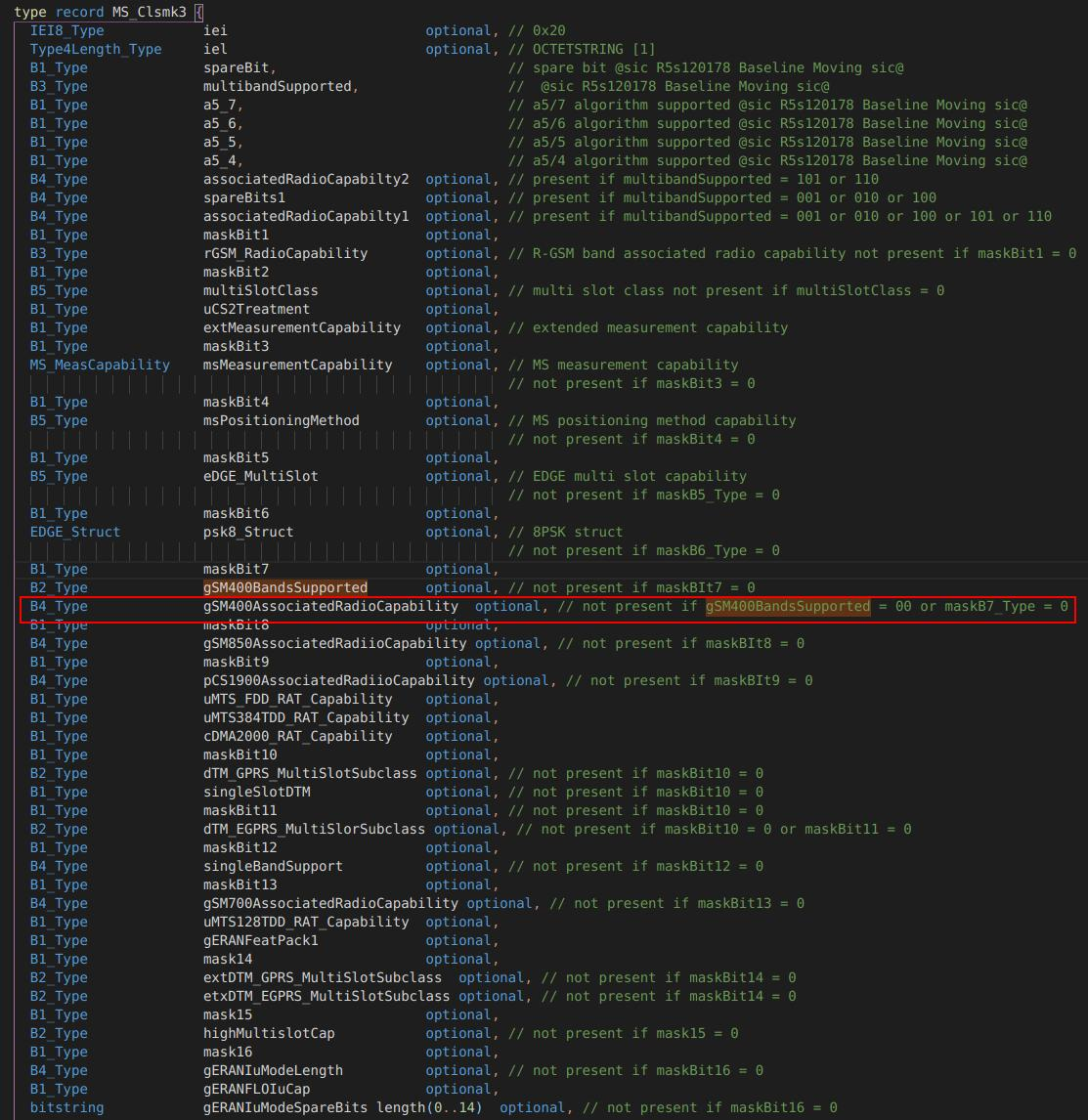This screenshot has width=1088, height=1120.
Task: Click the dTM_GPRS_MultiSlotSubclass field name
Action: click(310, 774)
